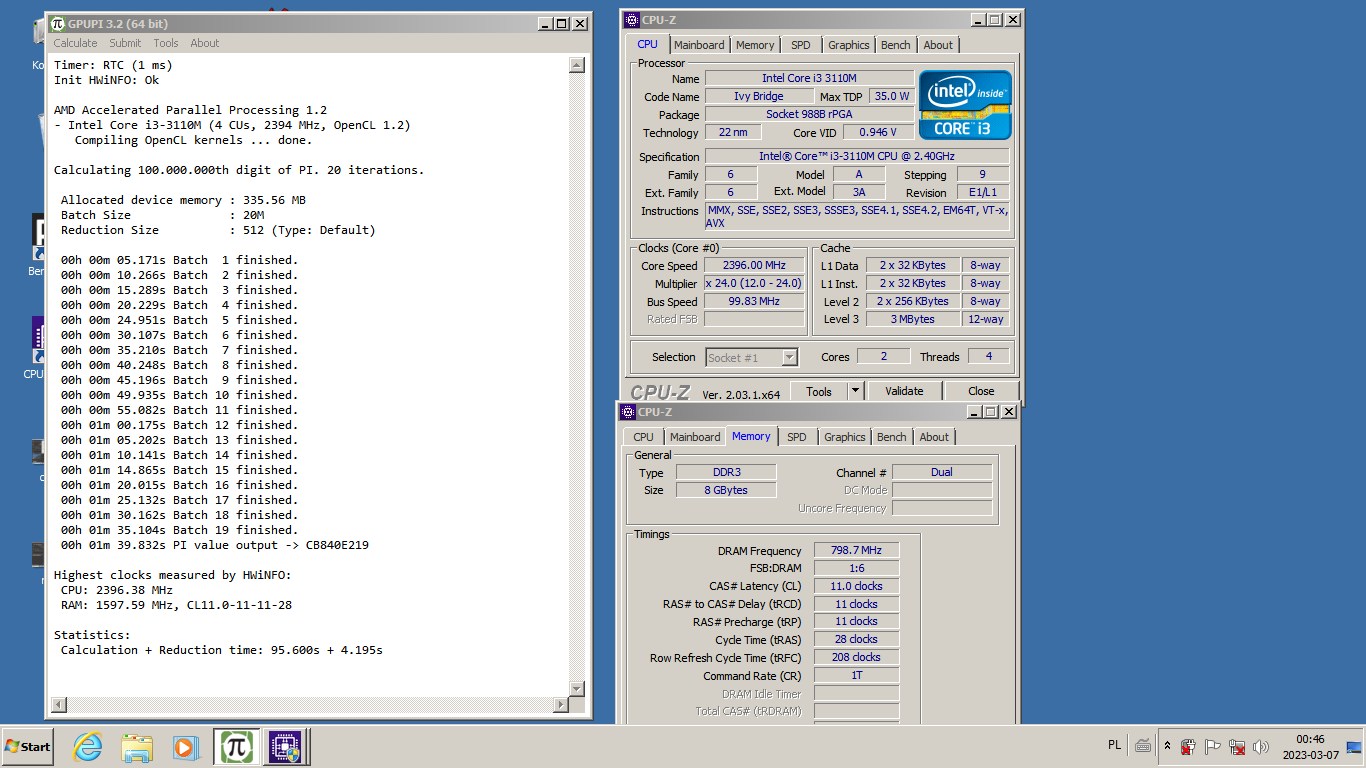Open Tools menu in GPUPI

pos(166,43)
